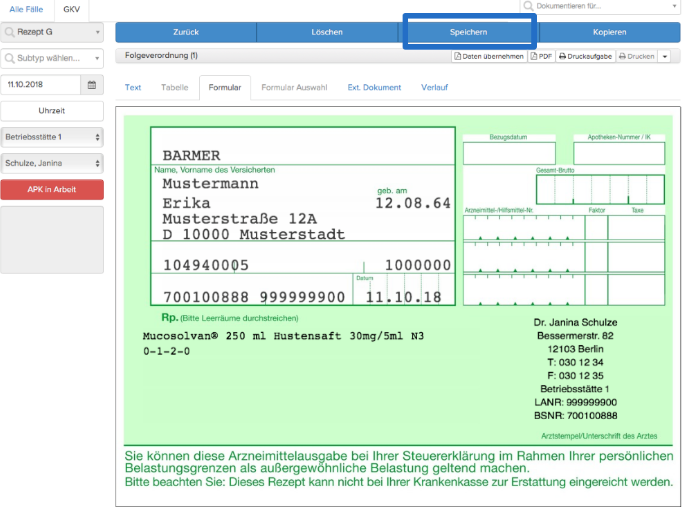
Task: Open the Text tab
Action: point(133,88)
